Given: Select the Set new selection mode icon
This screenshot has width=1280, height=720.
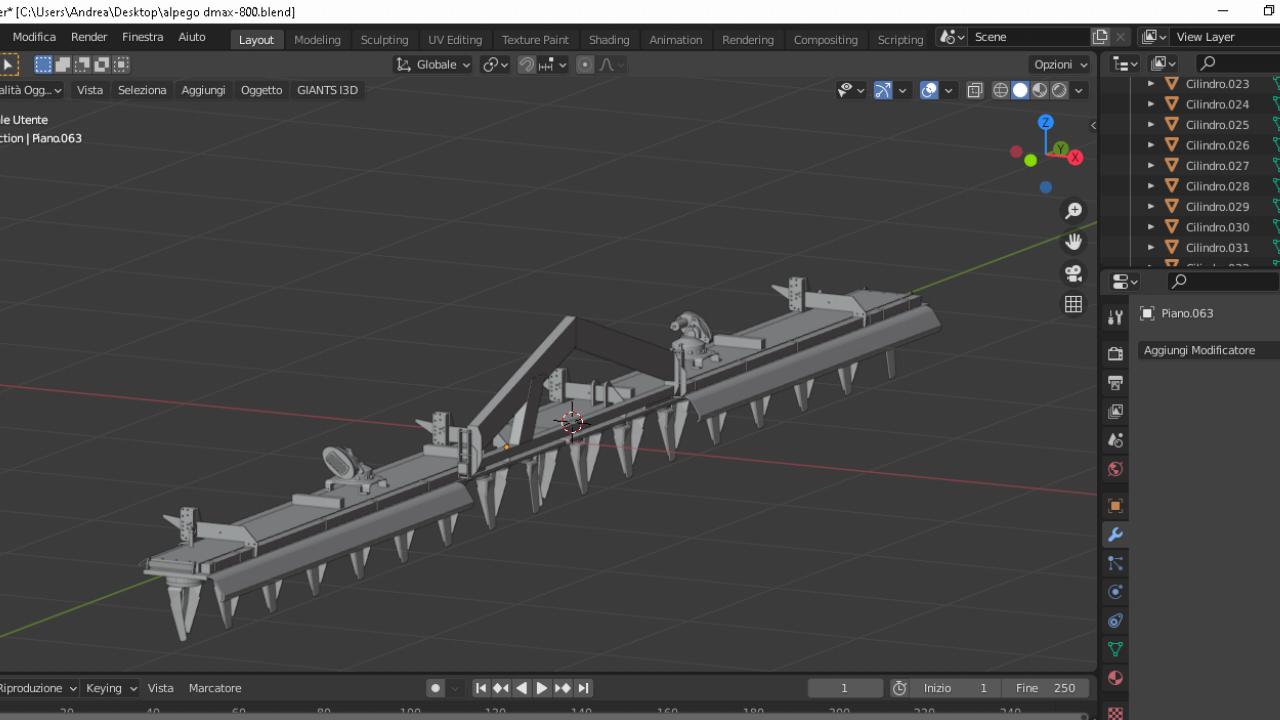Looking at the screenshot, I should [x=43, y=64].
